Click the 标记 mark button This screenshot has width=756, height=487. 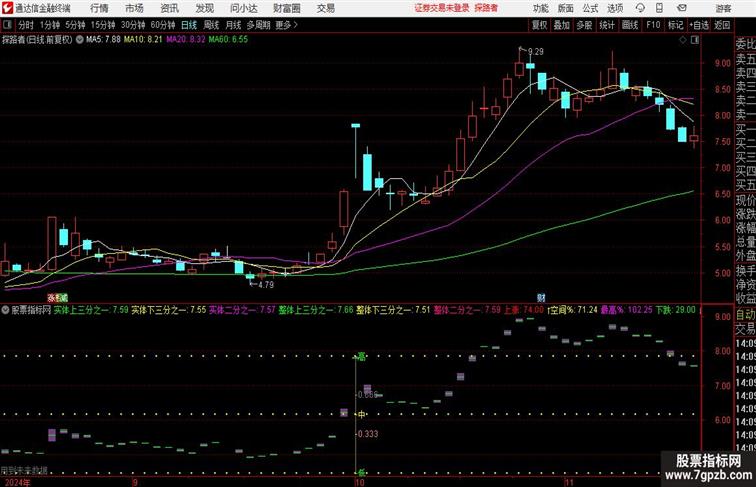coord(675,25)
